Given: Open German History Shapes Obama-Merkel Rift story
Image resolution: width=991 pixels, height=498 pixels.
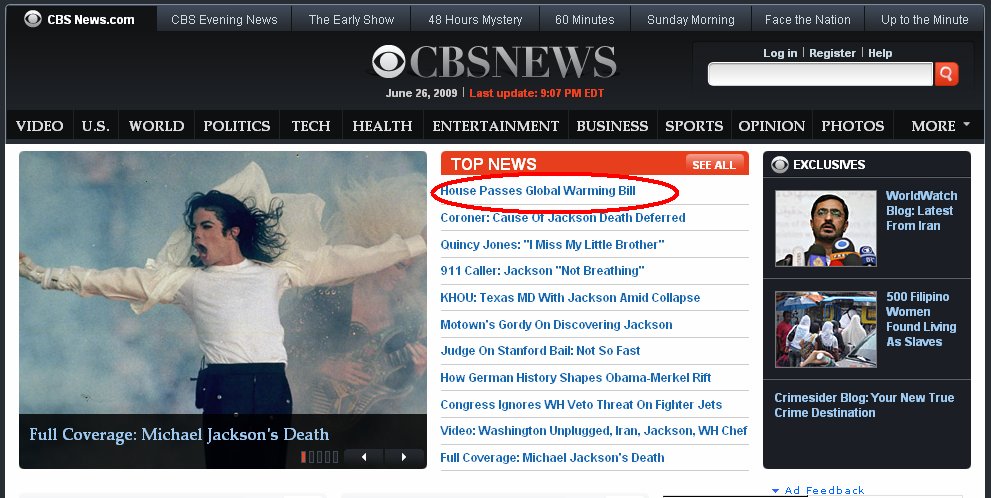Looking at the screenshot, I should 576,378.
